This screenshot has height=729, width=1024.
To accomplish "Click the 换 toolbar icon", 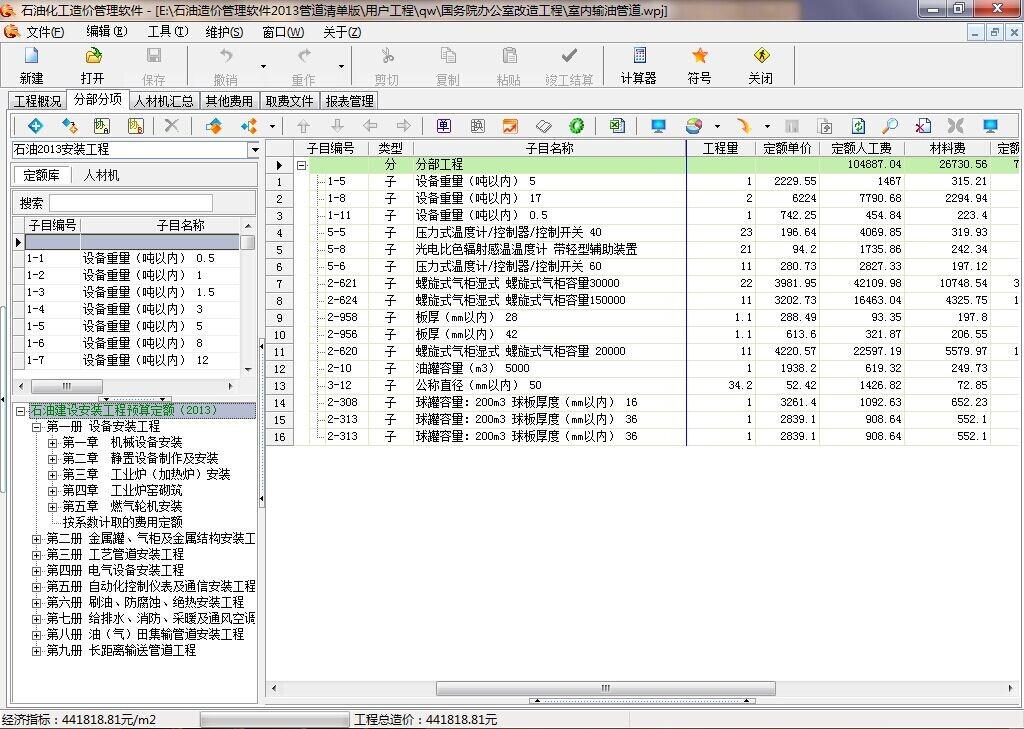I will click(478, 125).
